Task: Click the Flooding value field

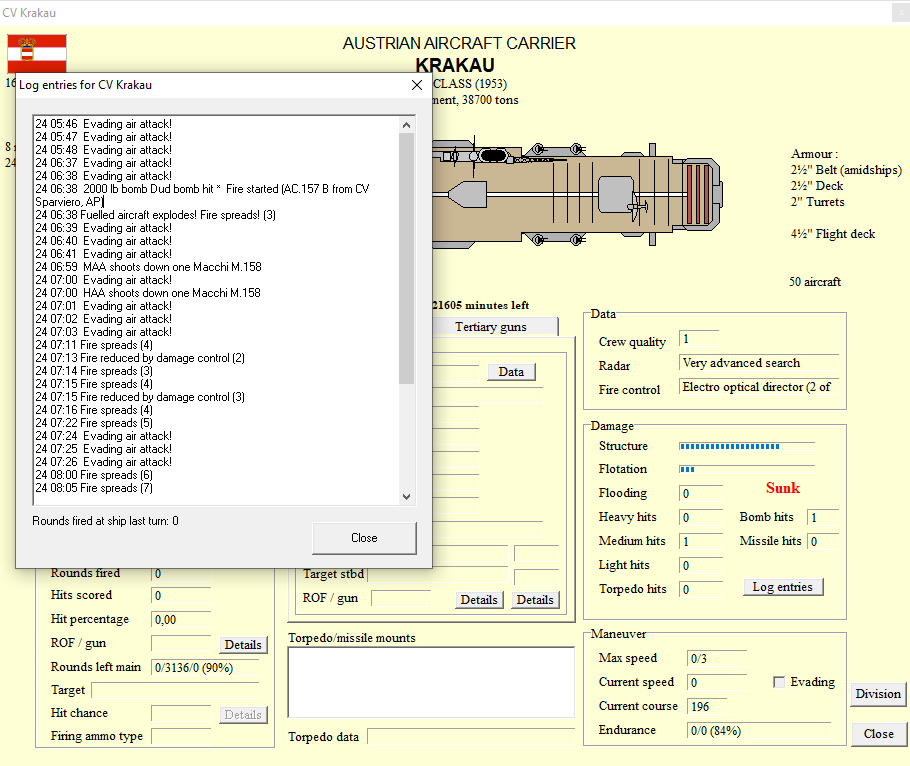Action: tap(701, 493)
